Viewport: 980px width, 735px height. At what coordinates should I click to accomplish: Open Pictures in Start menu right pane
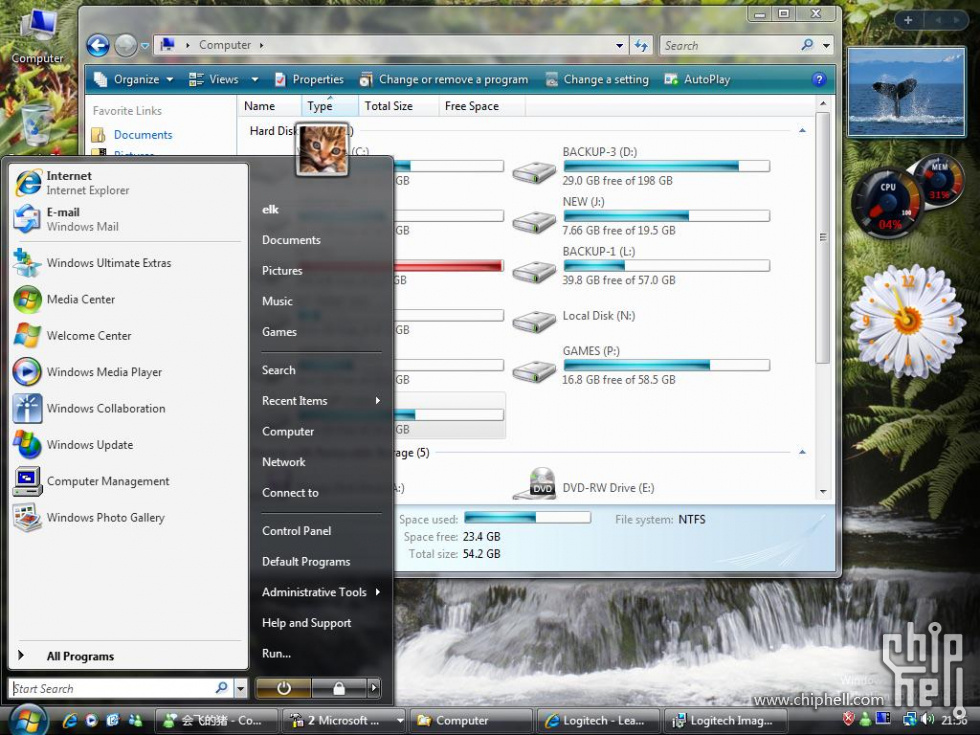(x=282, y=271)
